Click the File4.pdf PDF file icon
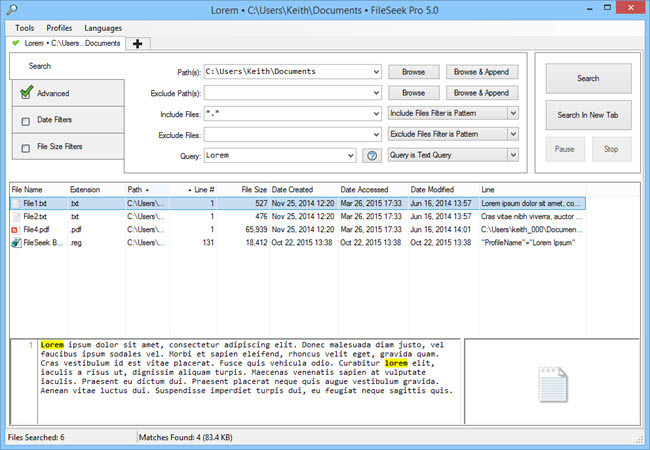Image resolution: width=650 pixels, height=450 pixels. 15,229
